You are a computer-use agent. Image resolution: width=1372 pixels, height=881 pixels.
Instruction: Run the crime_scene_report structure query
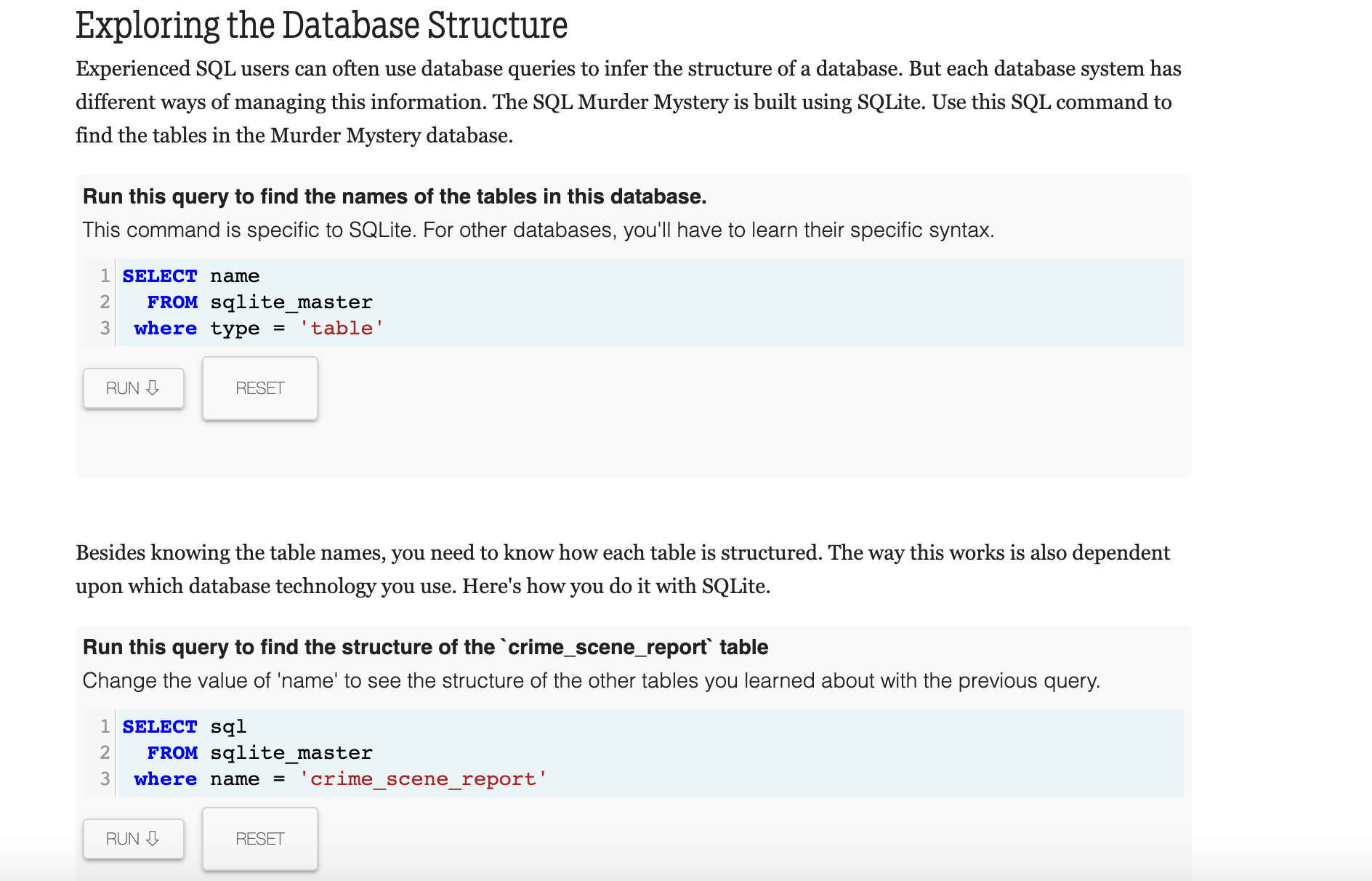(x=133, y=839)
